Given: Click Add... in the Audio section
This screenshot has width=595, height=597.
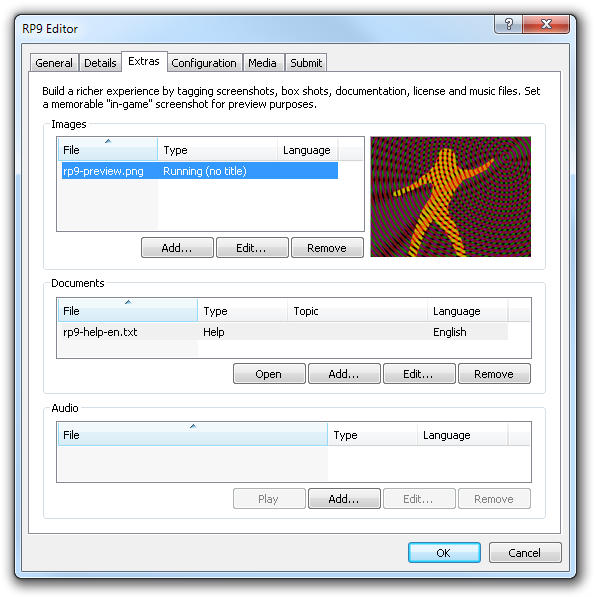Looking at the screenshot, I should tap(344, 499).
